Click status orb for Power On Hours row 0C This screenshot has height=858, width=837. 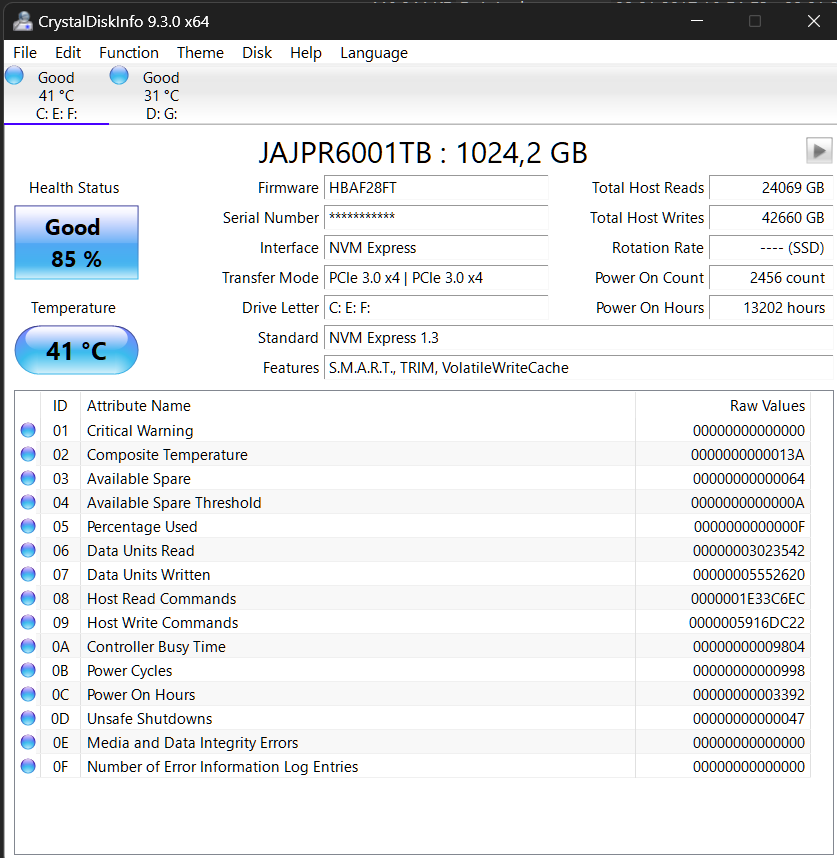pos(28,694)
